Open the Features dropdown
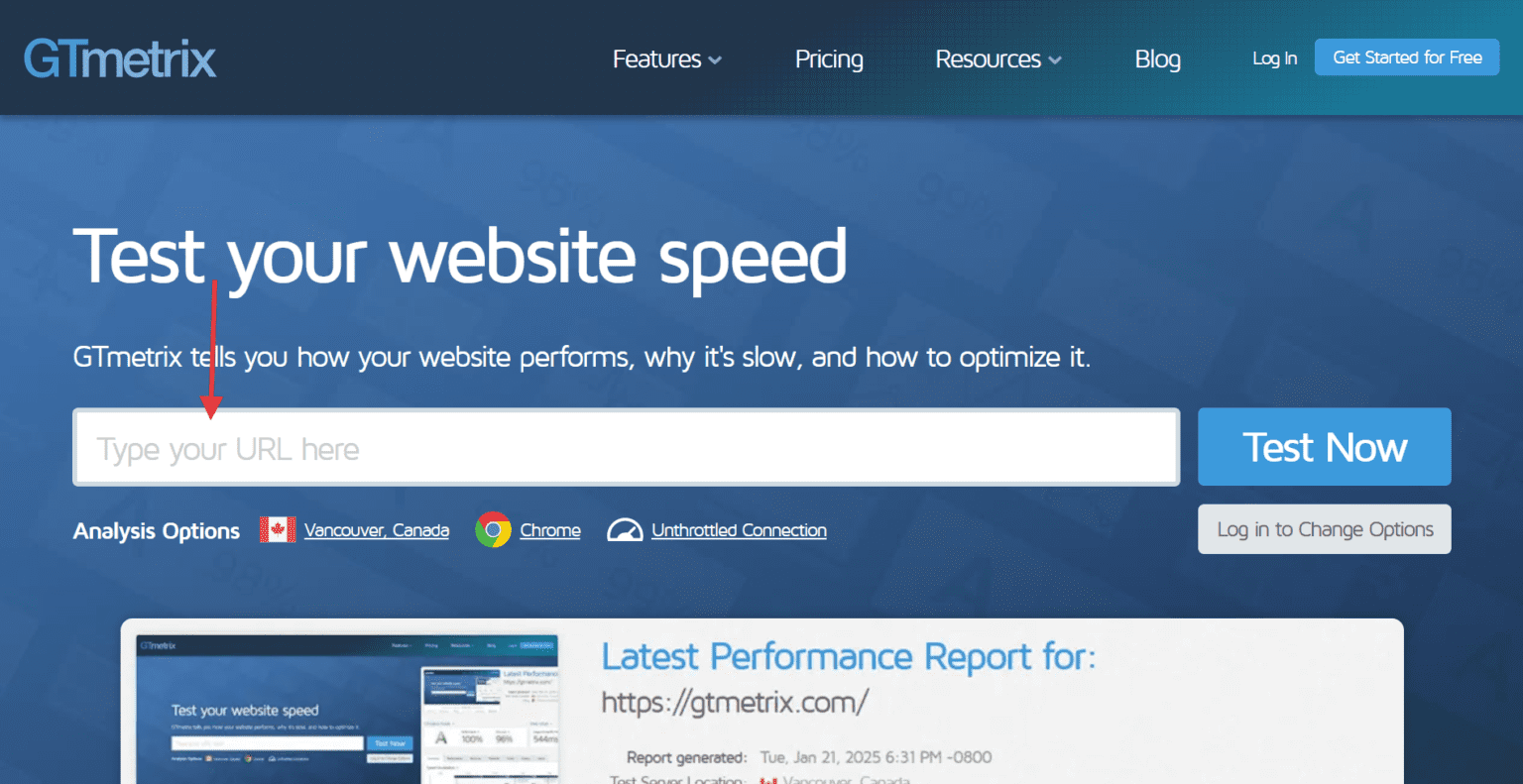Image resolution: width=1523 pixels, height=784 pixels. [x=656, y=58]
